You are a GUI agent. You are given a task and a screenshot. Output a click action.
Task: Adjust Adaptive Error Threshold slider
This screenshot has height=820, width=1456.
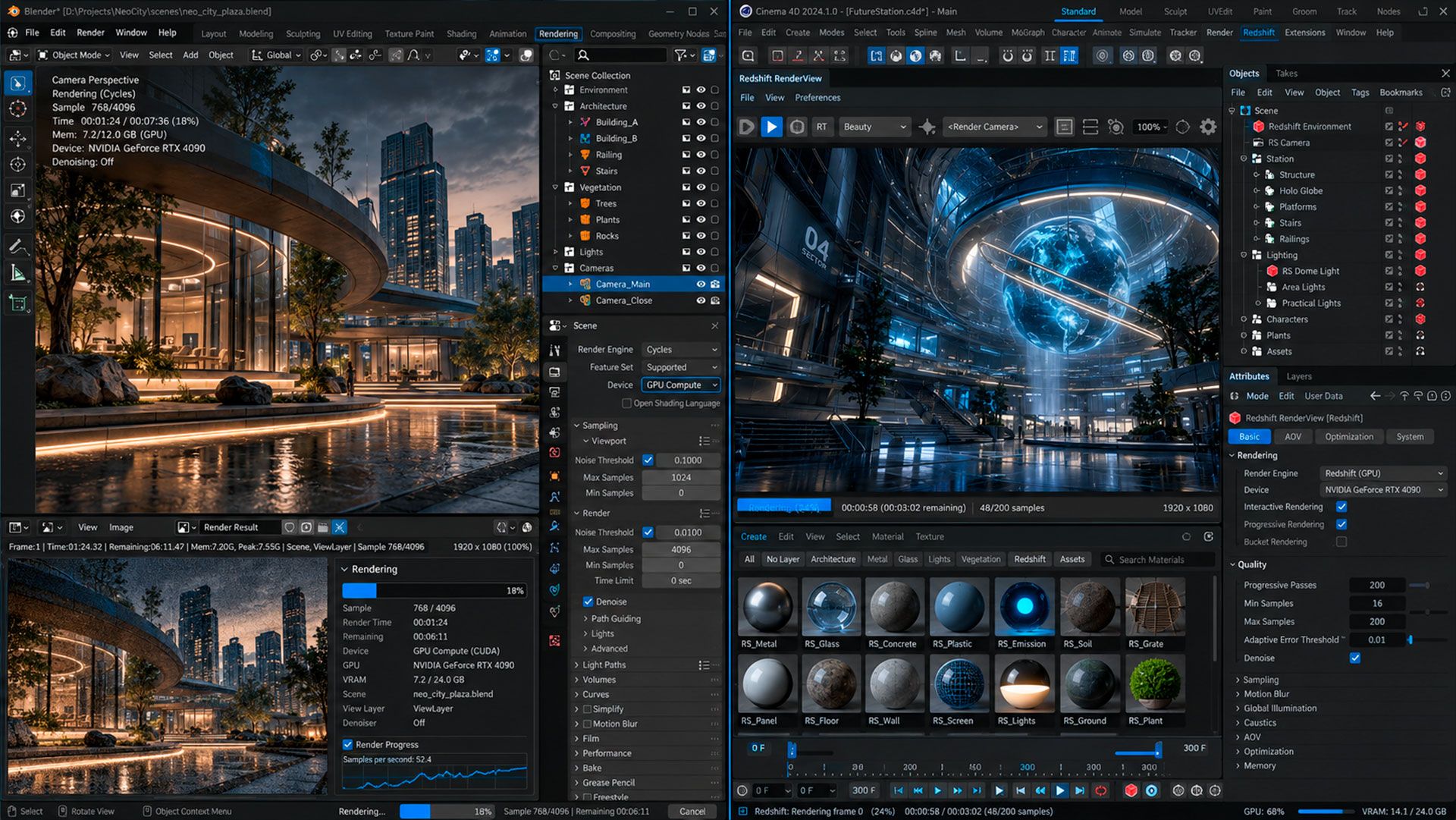point(1410,639)
